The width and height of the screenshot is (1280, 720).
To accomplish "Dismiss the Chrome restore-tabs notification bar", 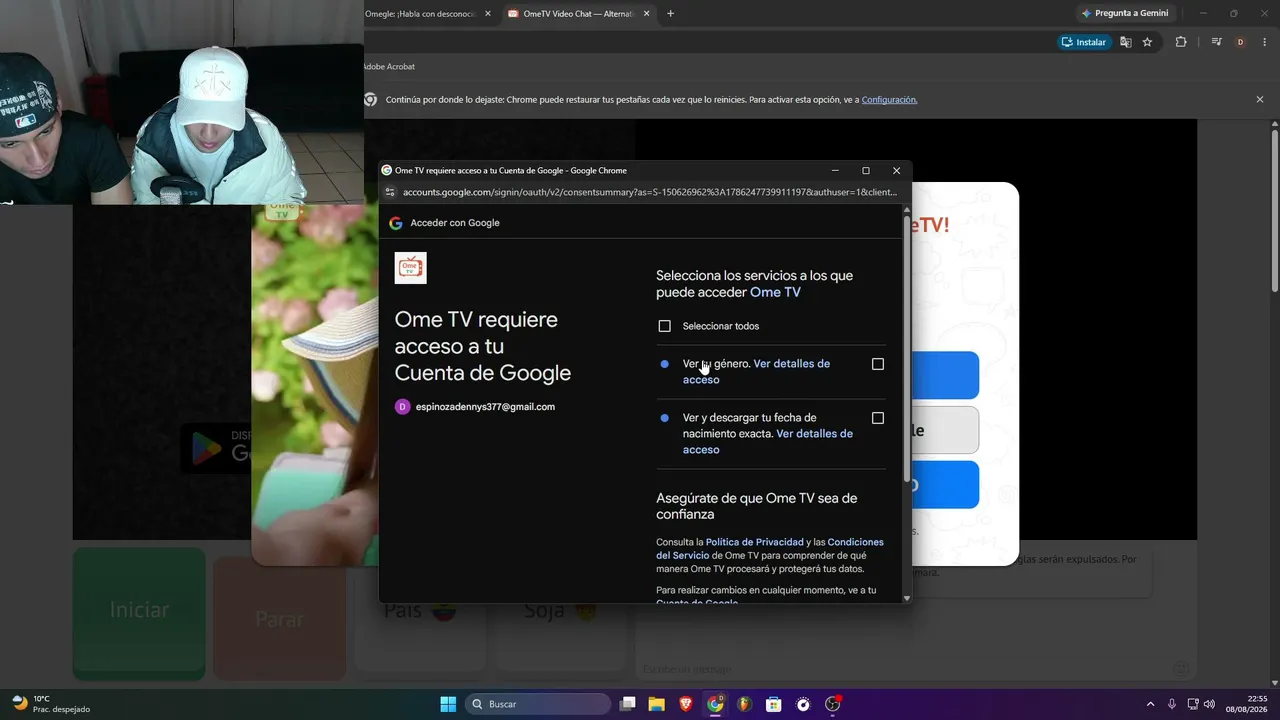I will click(1260, 100).
